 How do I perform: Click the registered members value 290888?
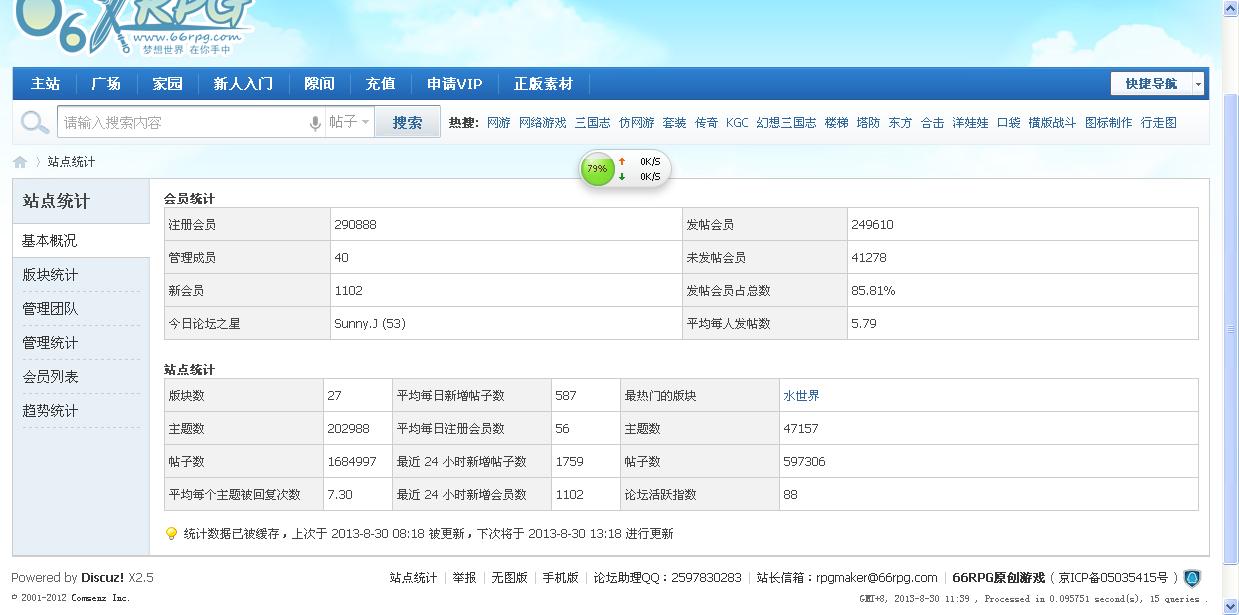click(356, 225)
